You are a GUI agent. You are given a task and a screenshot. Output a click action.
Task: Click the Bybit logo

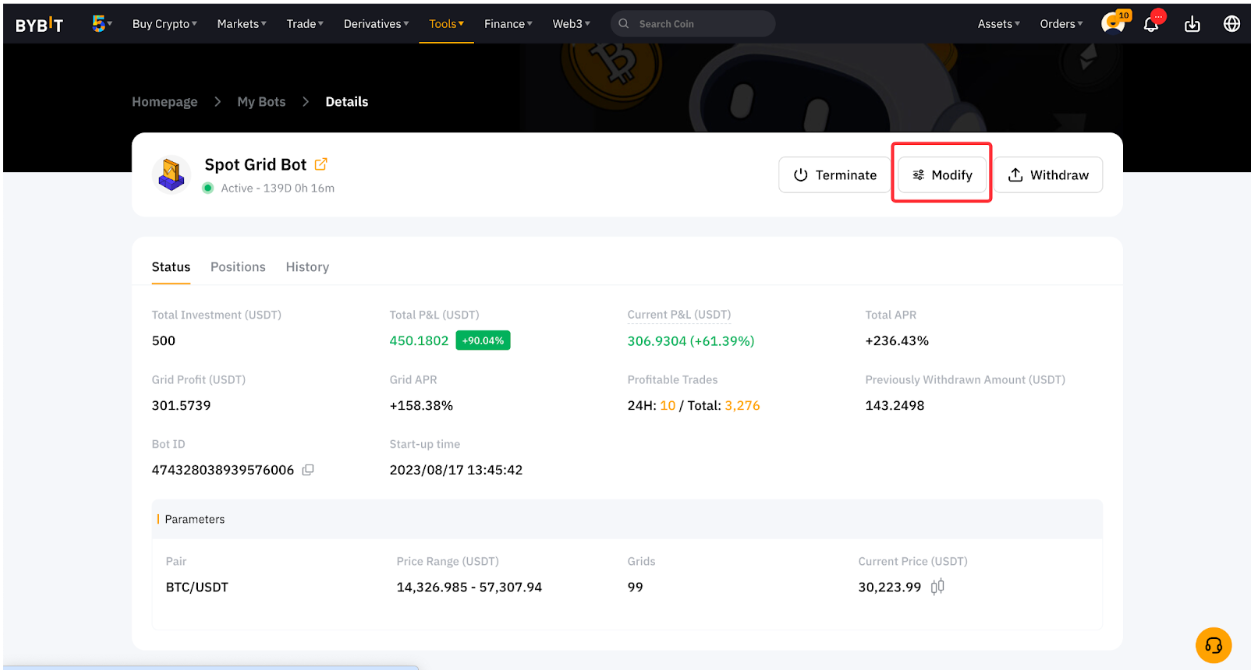click(x=39, y=24)
